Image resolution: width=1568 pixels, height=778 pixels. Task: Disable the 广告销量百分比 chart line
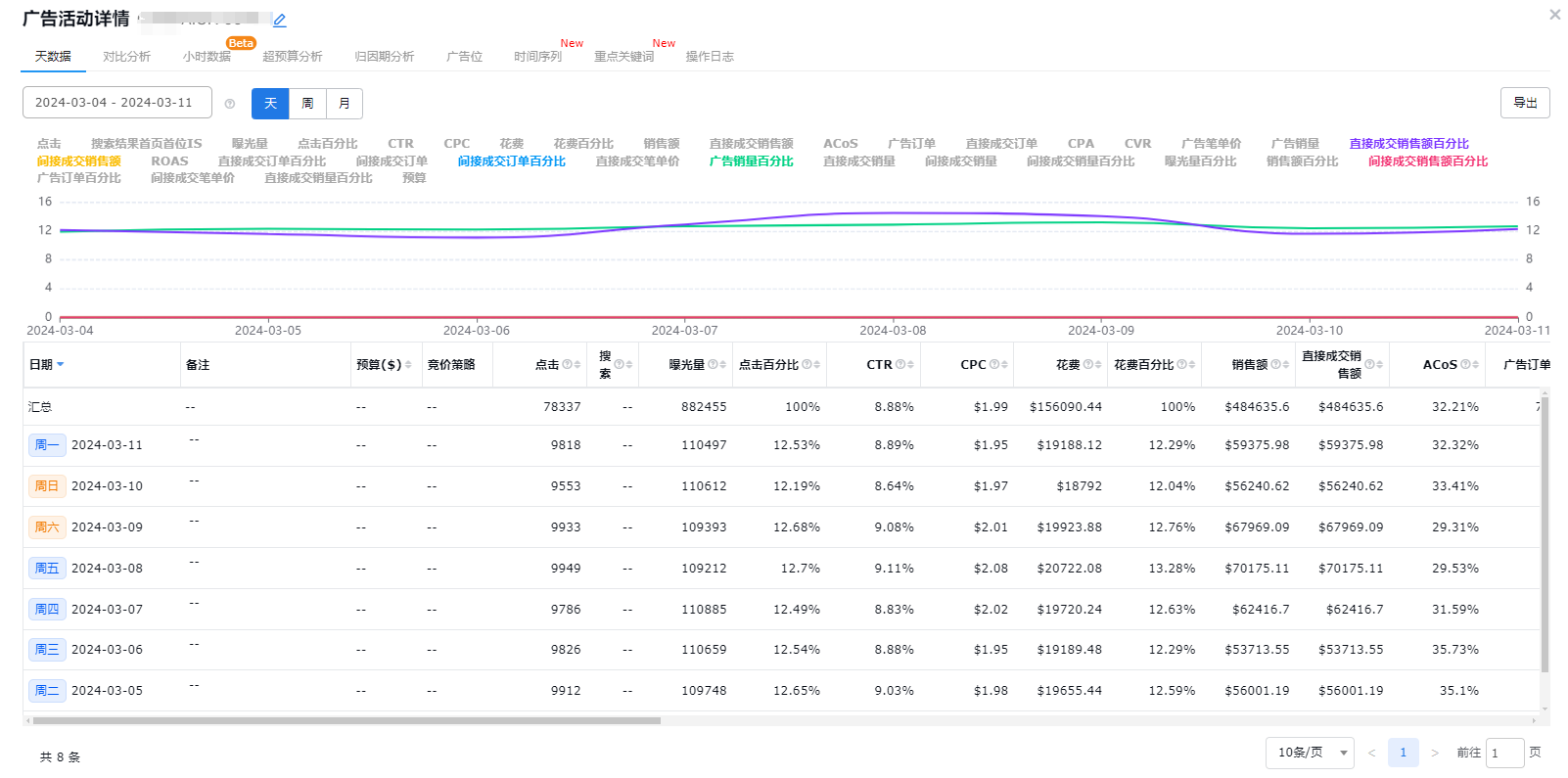tap(751, 161)
